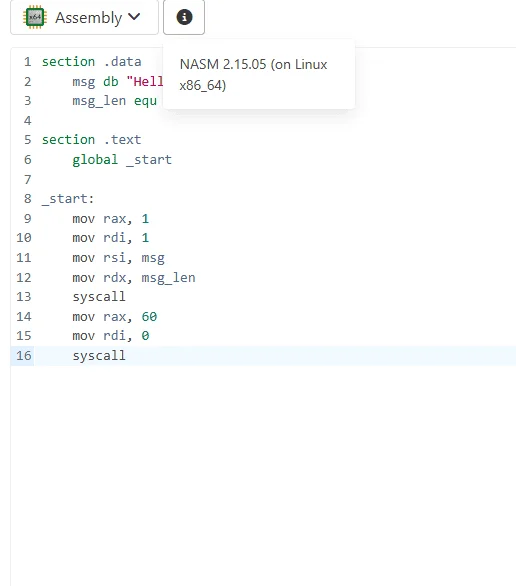This screenshot has width=516, height=586.
Task: Click the 'msg_len' operand on line 12
Action: [168, 278]
